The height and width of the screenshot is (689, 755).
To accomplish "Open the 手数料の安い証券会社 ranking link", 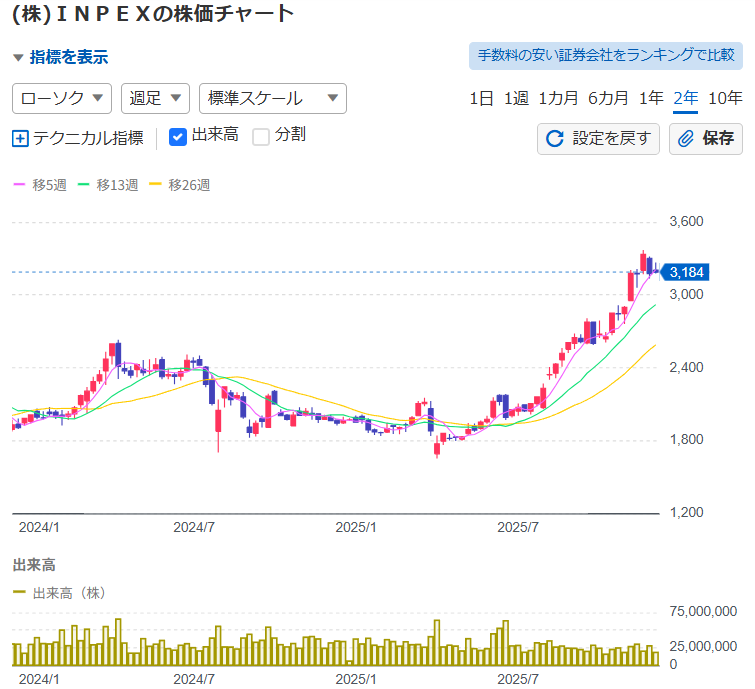I will 606,55.
